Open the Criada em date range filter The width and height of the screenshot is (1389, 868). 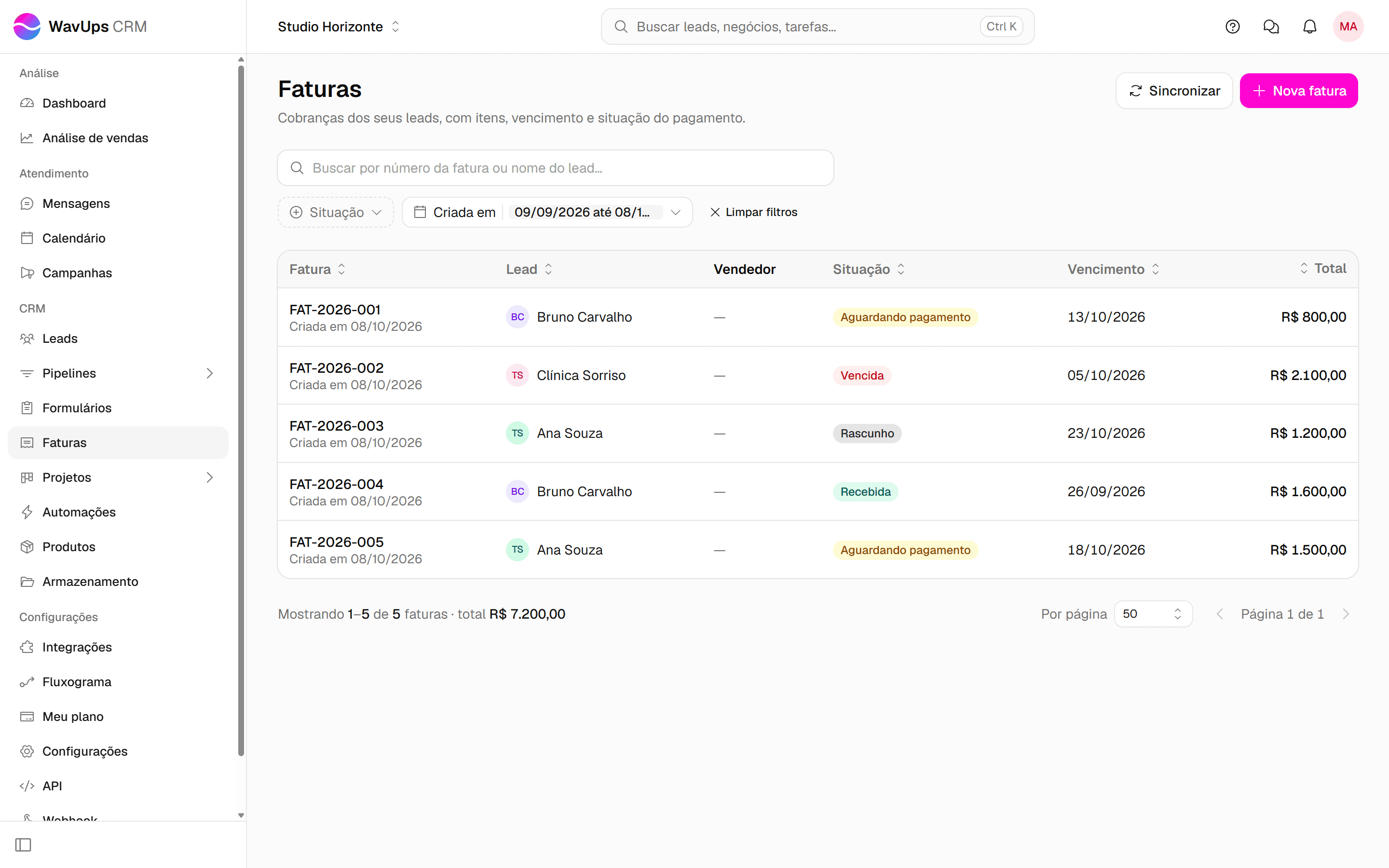coord(547,212)
